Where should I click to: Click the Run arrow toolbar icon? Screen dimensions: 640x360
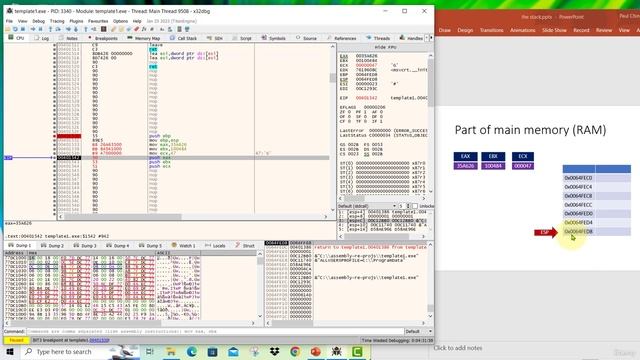coord(33,29)
